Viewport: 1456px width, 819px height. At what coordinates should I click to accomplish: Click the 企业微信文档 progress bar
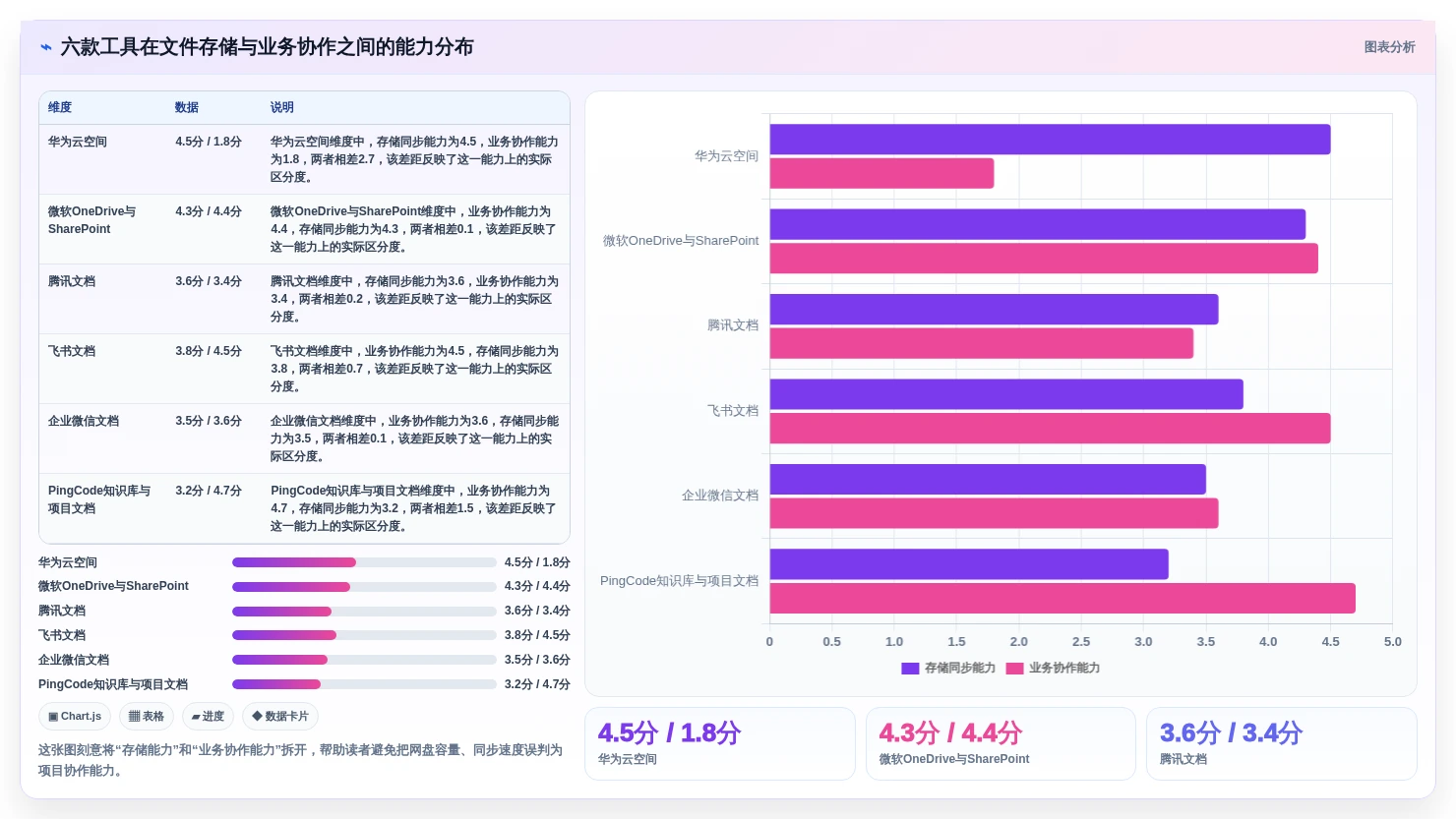tap(364, 660)
